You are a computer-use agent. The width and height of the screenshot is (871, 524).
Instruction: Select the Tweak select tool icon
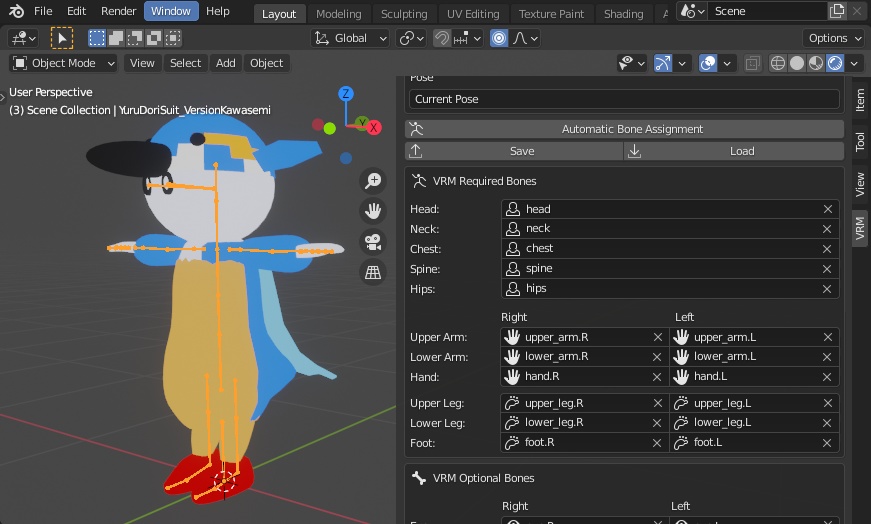click(62, 38)
